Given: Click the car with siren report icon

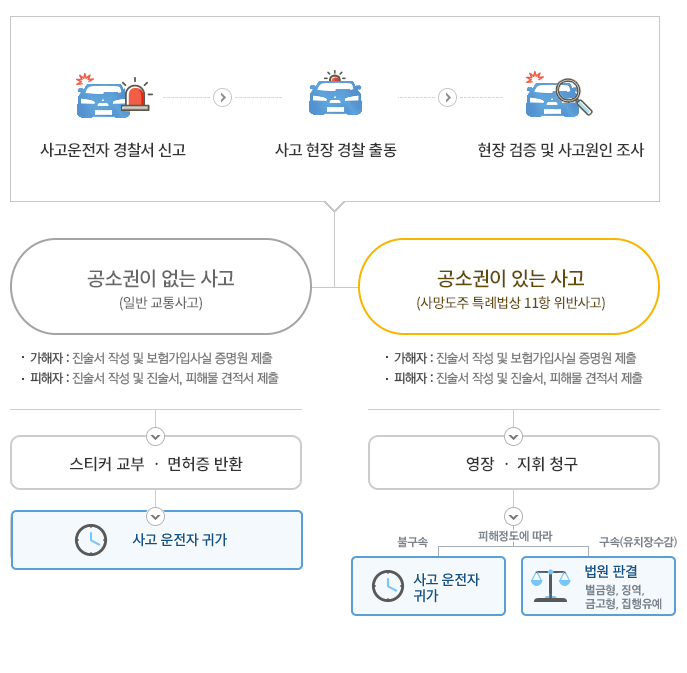Looking at the screenshot, I should (114, 96).
